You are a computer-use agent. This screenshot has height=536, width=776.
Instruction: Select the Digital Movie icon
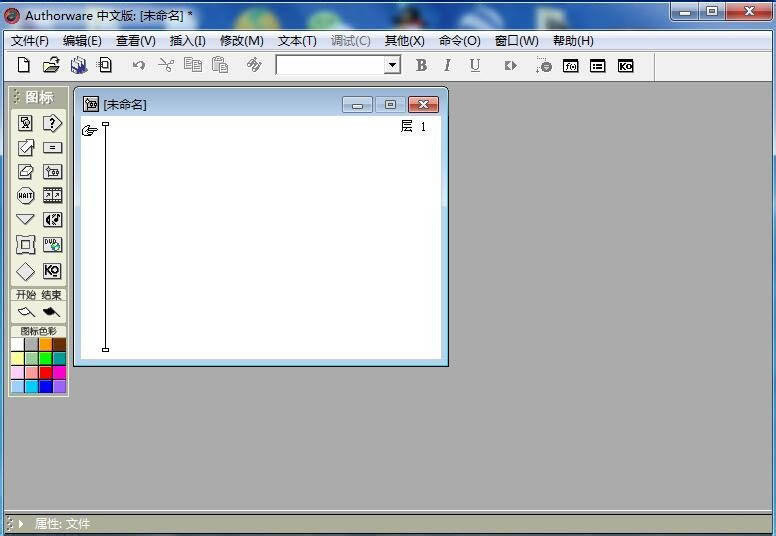52,196
